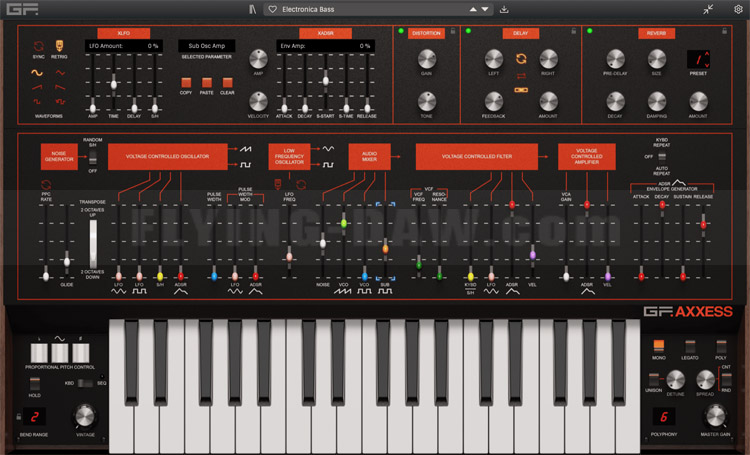The width and height of the screenshot is (750, 455).
Task: Toggle the KYBD Repeat switch
Action: 662,157
